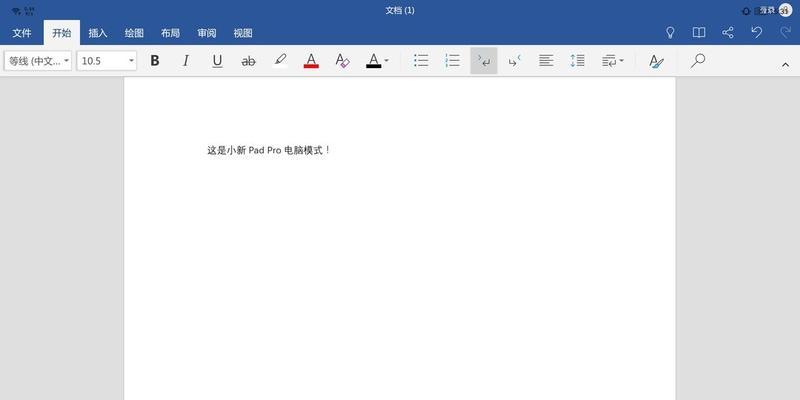Screen dimensions: 800x400
Task: Open the 文件 menu
Action: click(x=22, y=33)
